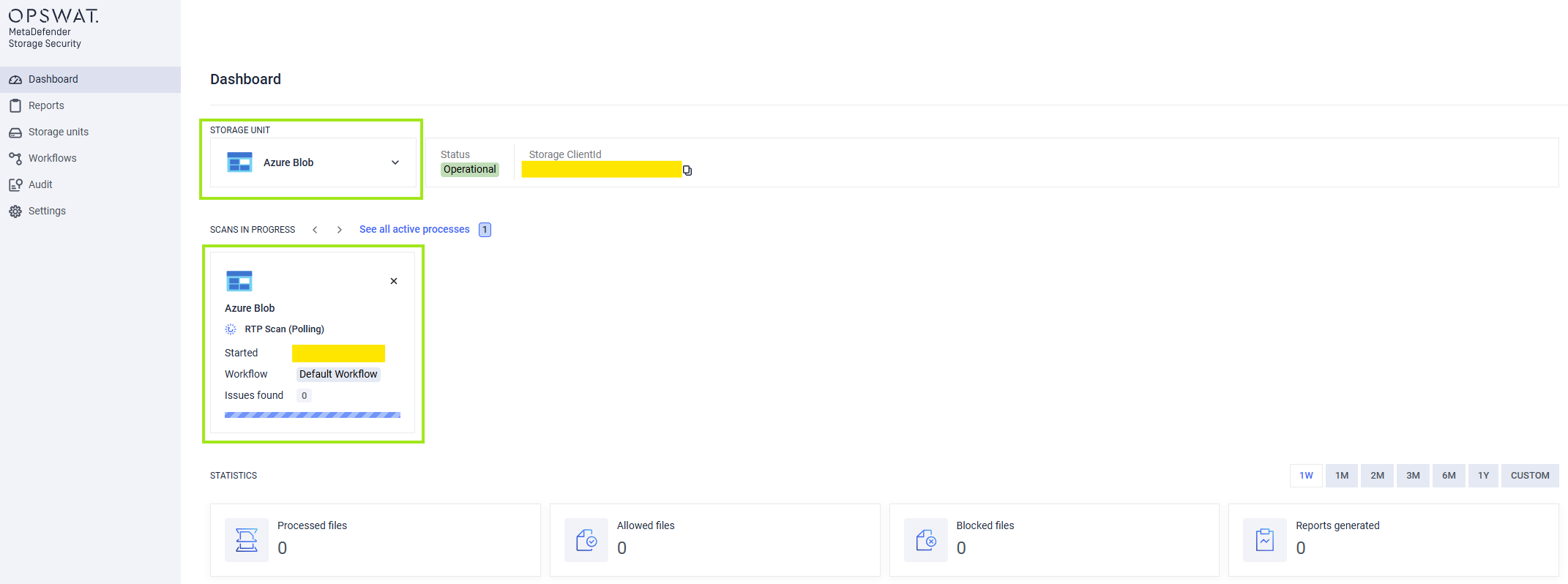Click the RTP Scan spinner icon

(x=231, y=329)
